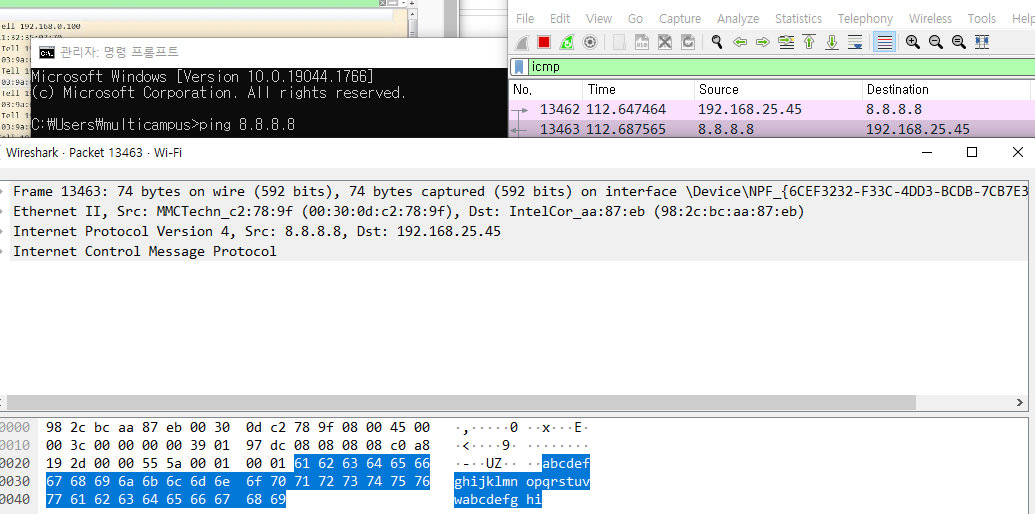Click highlighted hex bytes in 0040 row
The image size is (1035, 514).
click(x=166, y=499)
